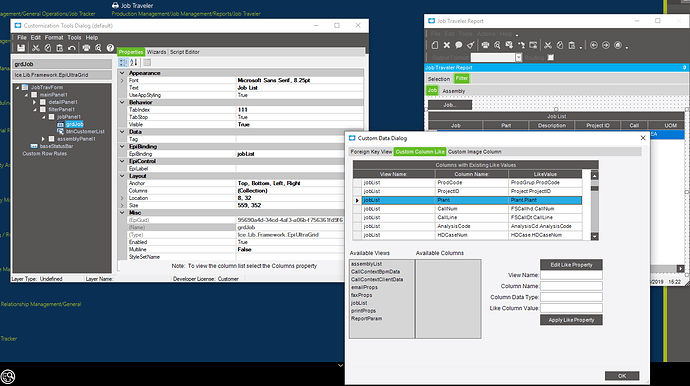The height and width of the screenshot is (386, 690).
Task: Open Tools menu in Customization Tools Dialog
Action: pos(74,37)
